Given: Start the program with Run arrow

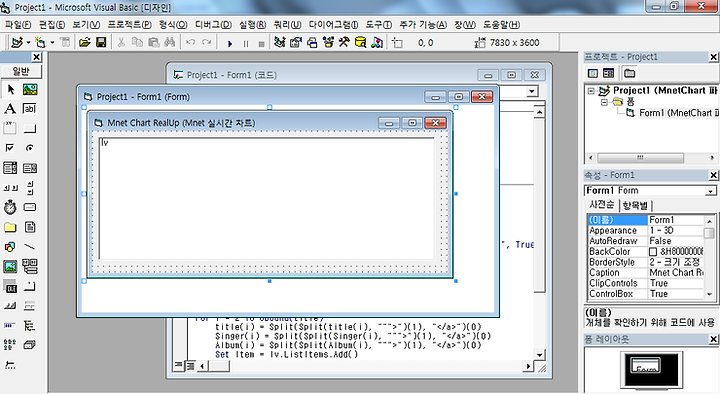Looking at the screenshot, I should (x=230, y=44).
